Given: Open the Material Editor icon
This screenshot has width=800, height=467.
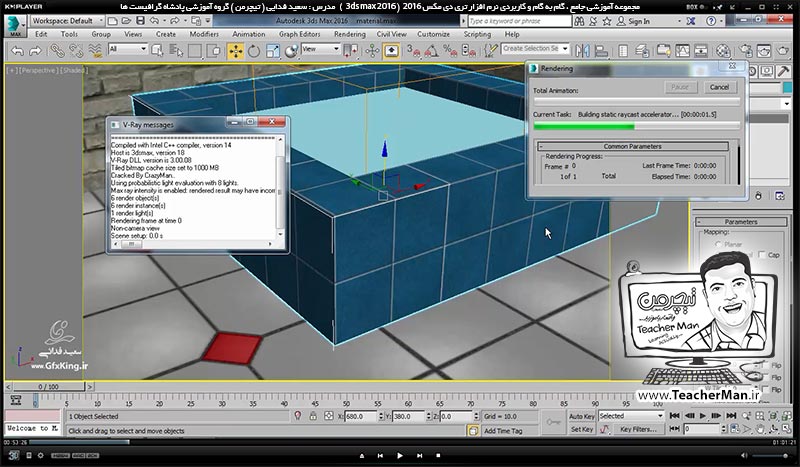Looking at the screenshot, I should (723, 51).
